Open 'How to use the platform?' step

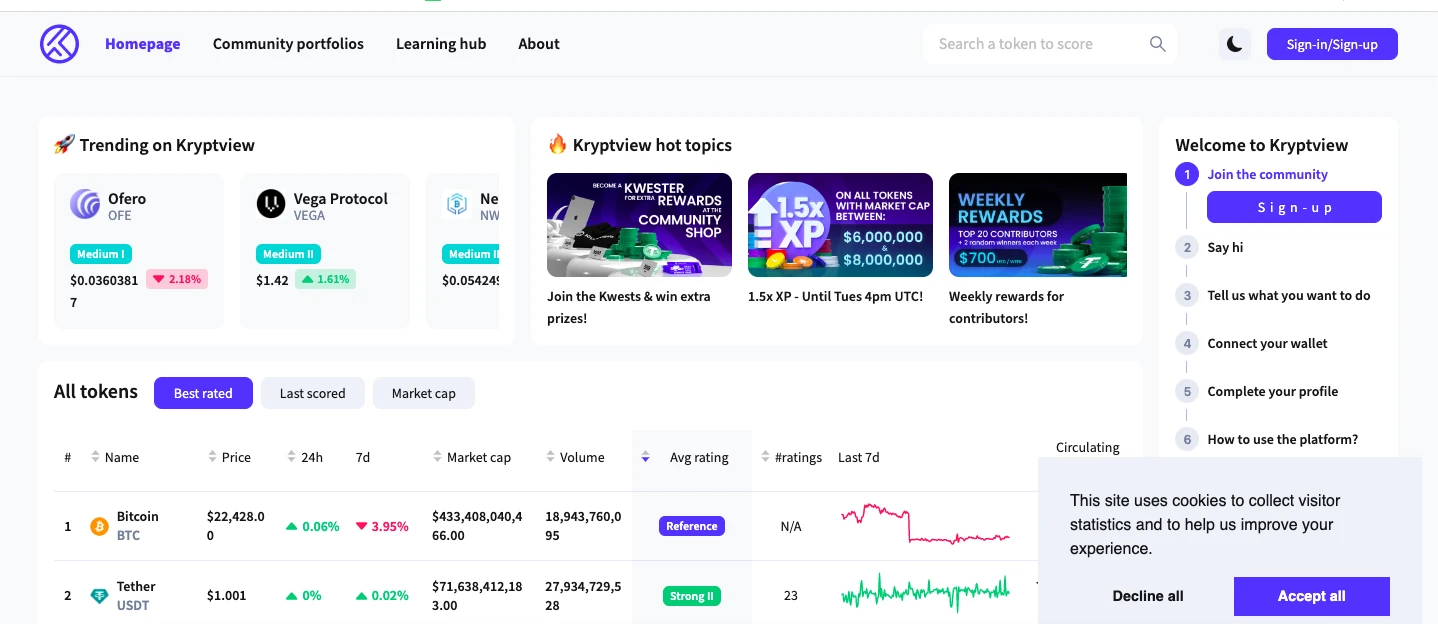[x=1283, y=439]
